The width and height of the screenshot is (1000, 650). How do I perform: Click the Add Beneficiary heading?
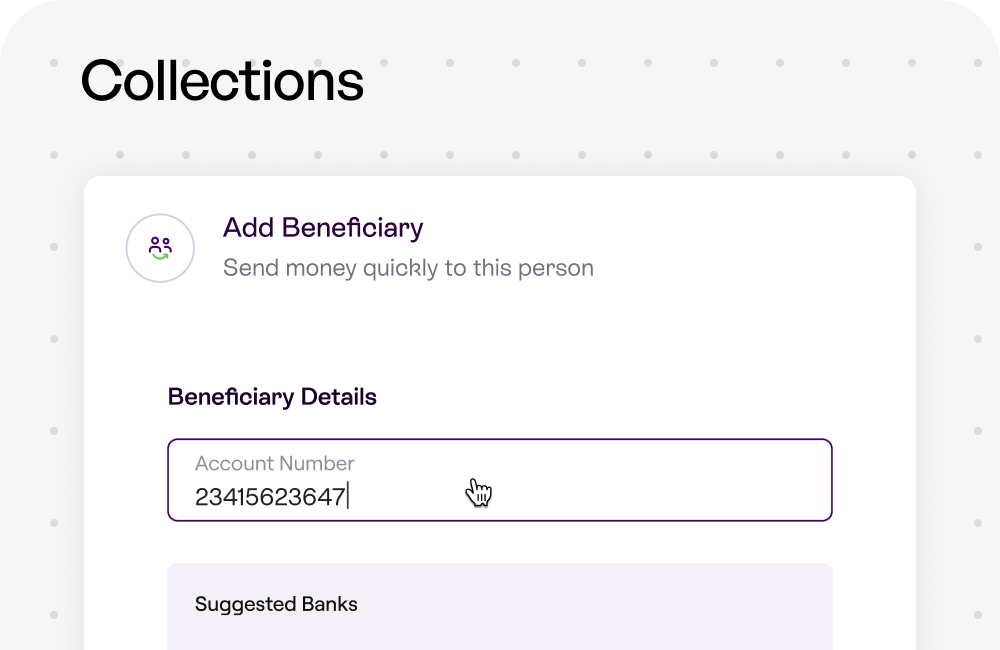[323, 228]
